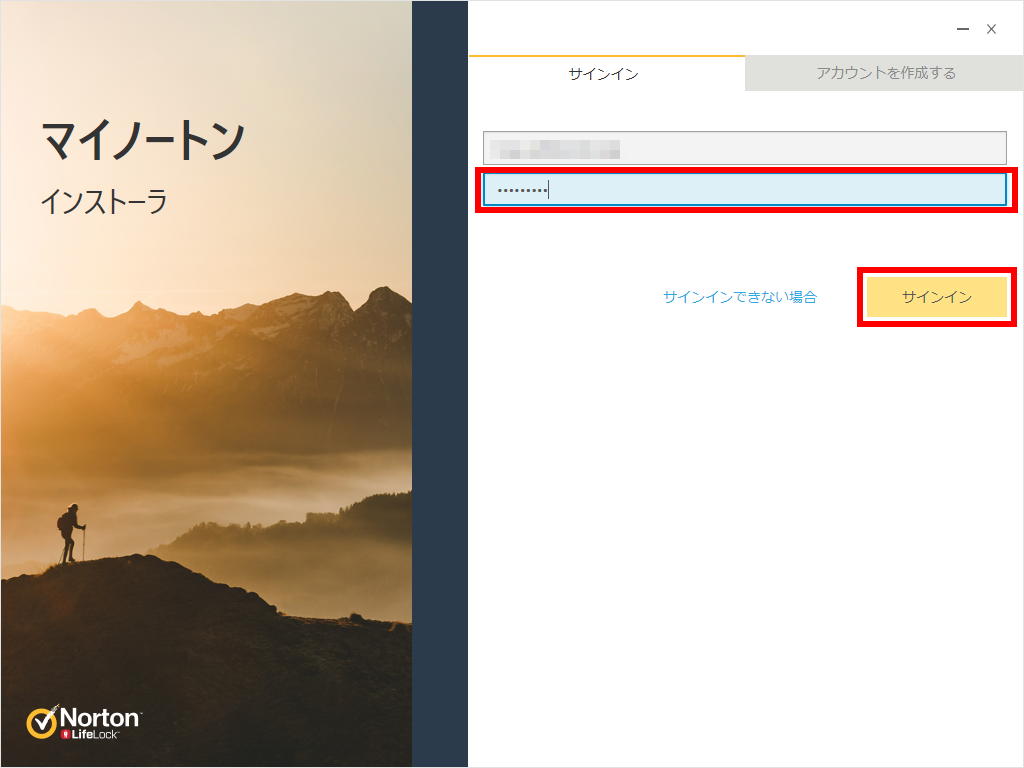Open the サインインできない場合 link
Image resolution: width=1024 pixels, height=768 pixels.
coord(740,297)
